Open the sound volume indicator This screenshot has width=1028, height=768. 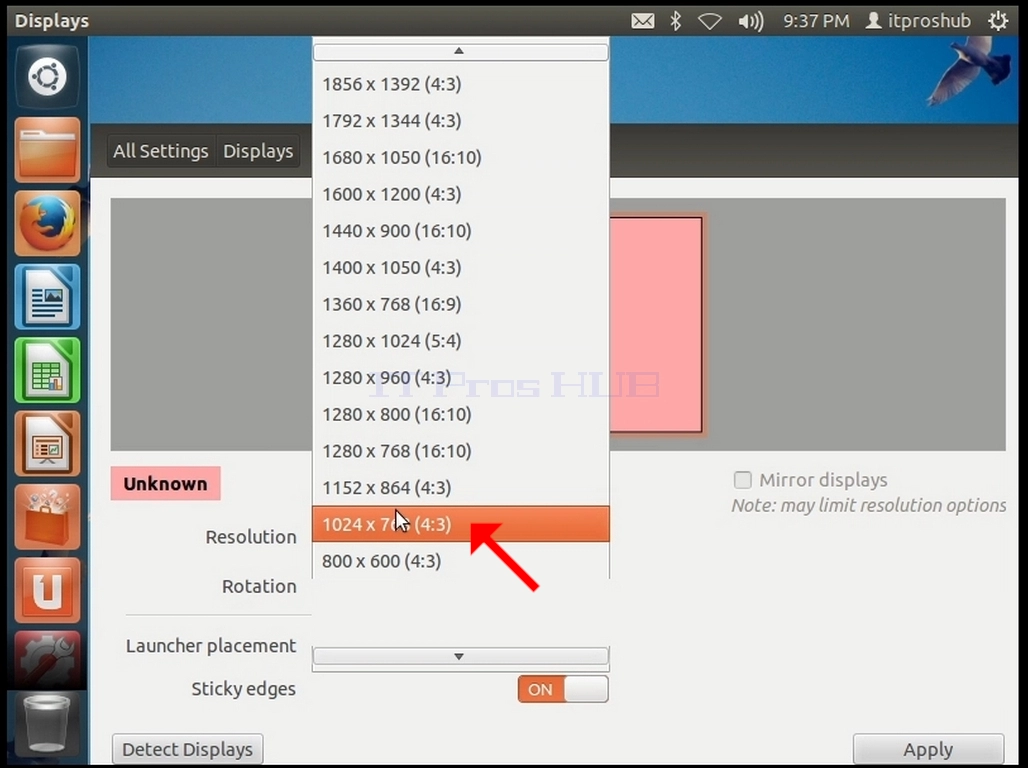[x=751, y=22]
